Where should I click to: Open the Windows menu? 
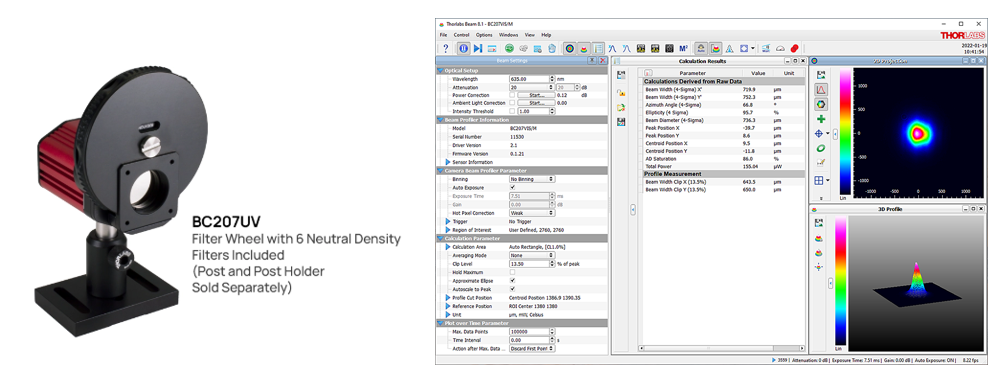pyautogui.click(x=509, y=34)
